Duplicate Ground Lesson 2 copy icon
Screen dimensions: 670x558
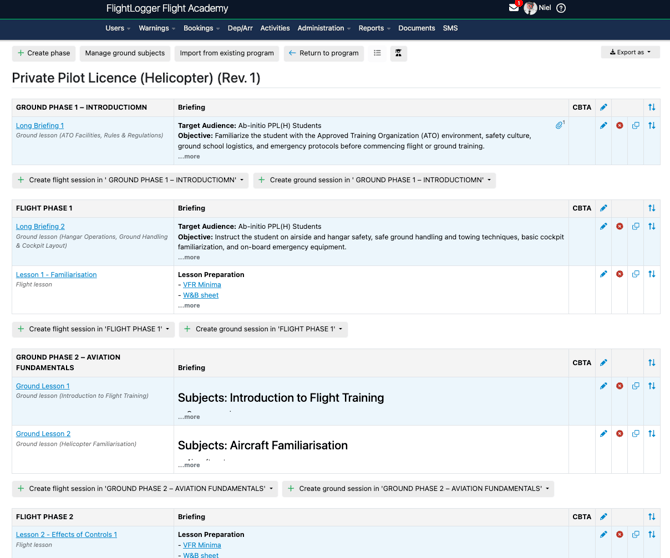click(x=636, y=434)
